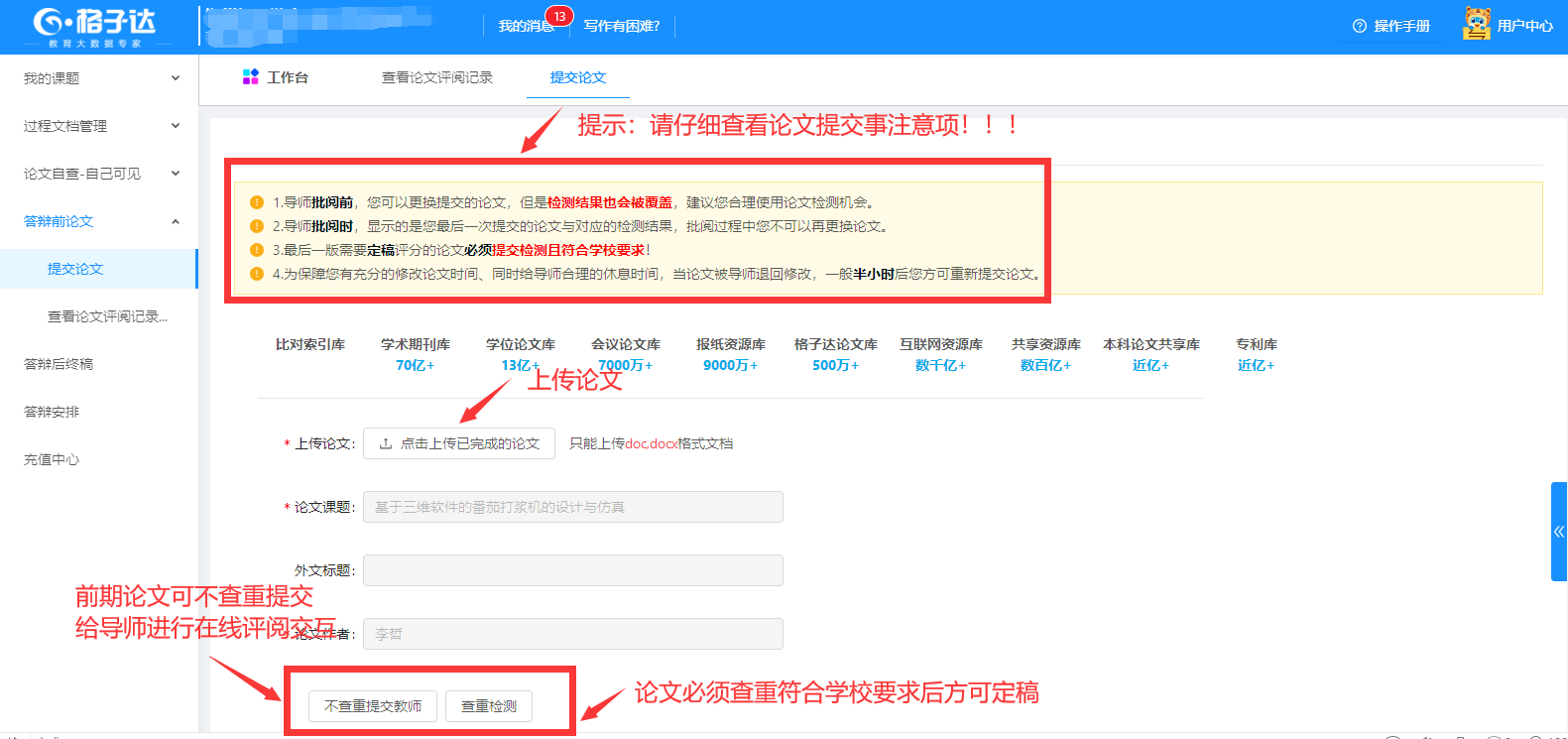The image size is (1568, 739).
Task: Open 写作有困难? link in header
Action: pyautogui.click(x=621, y=26)
